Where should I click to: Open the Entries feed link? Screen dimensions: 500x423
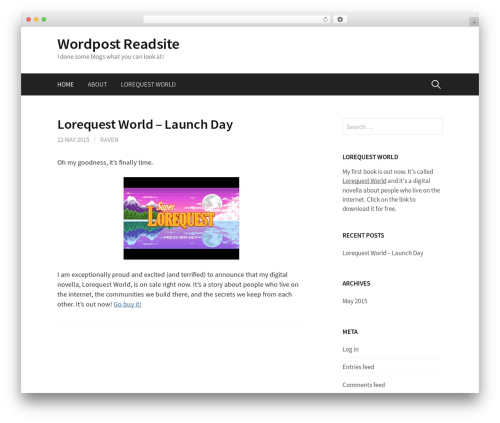358,367
